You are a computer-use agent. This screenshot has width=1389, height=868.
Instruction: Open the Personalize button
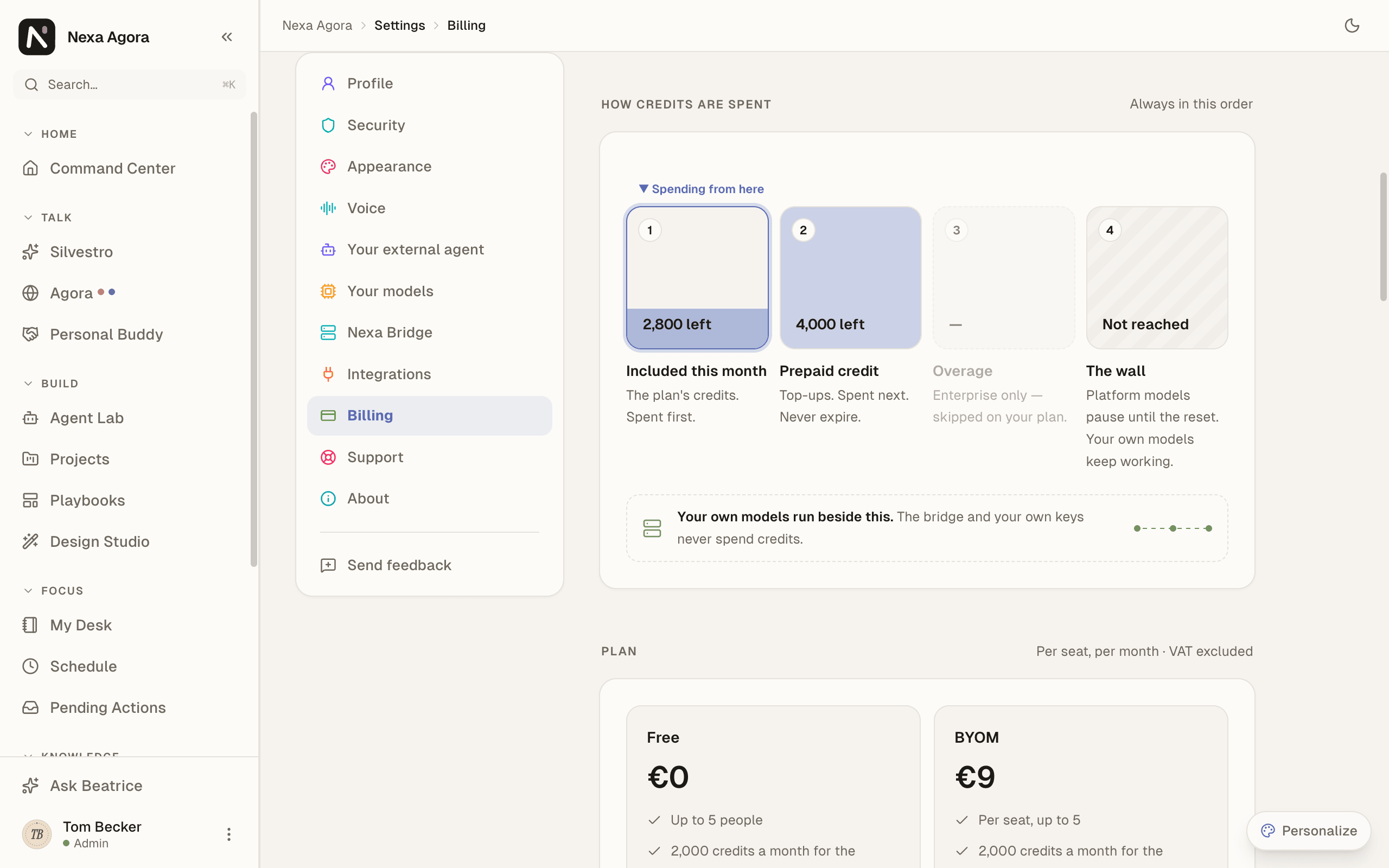[x=1309, y=831]
